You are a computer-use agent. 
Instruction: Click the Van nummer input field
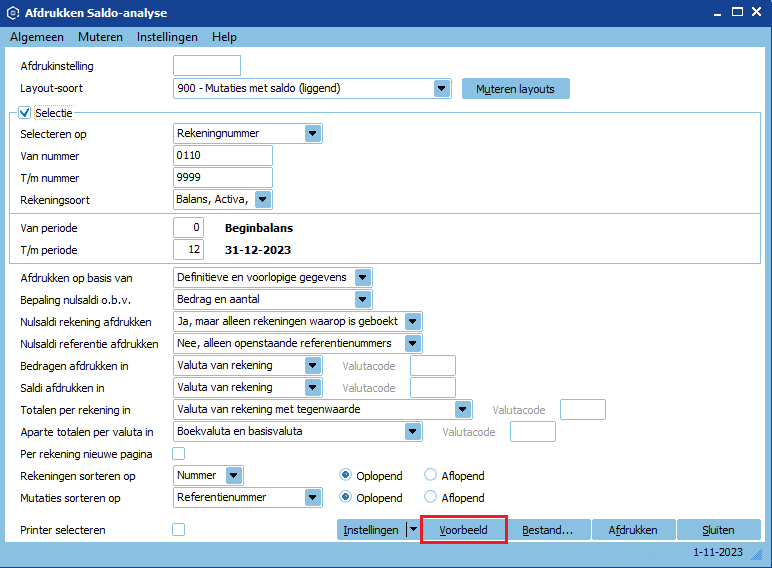(223, 156)
